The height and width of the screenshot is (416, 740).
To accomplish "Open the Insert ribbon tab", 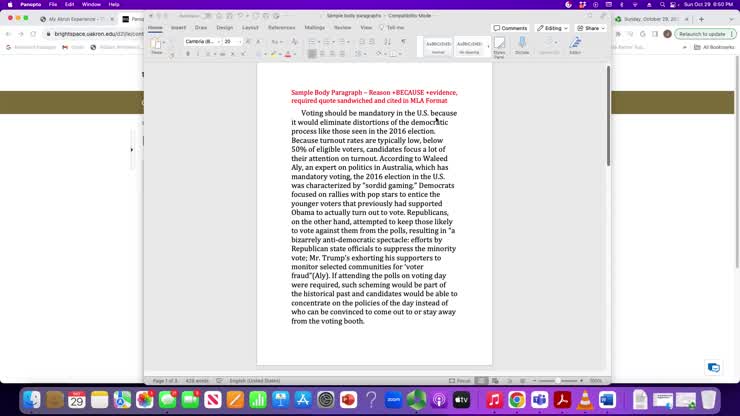I will coord(178,28).
